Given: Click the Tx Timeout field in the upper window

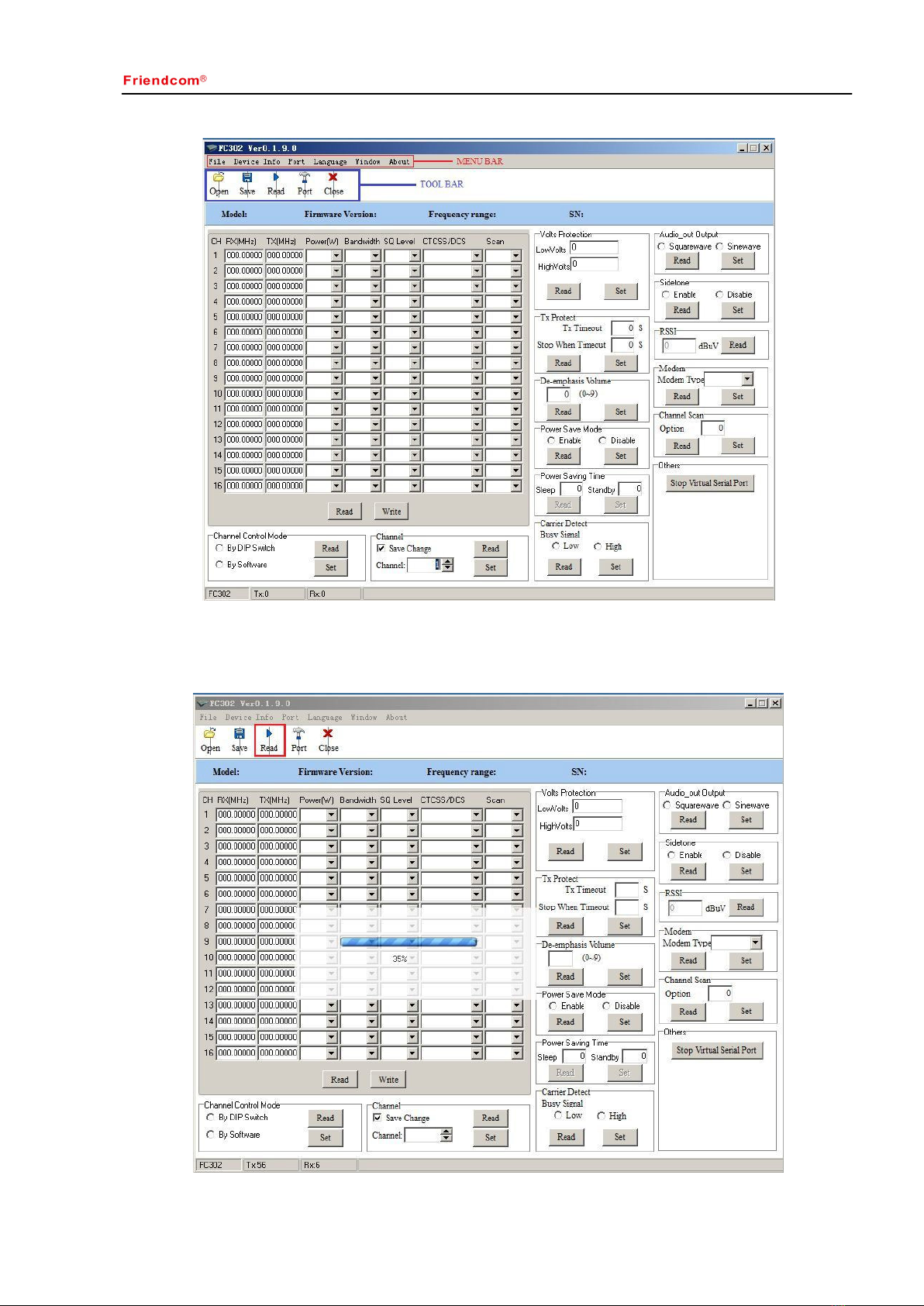Looking at the screenshot, I should (x=623, y=328).
